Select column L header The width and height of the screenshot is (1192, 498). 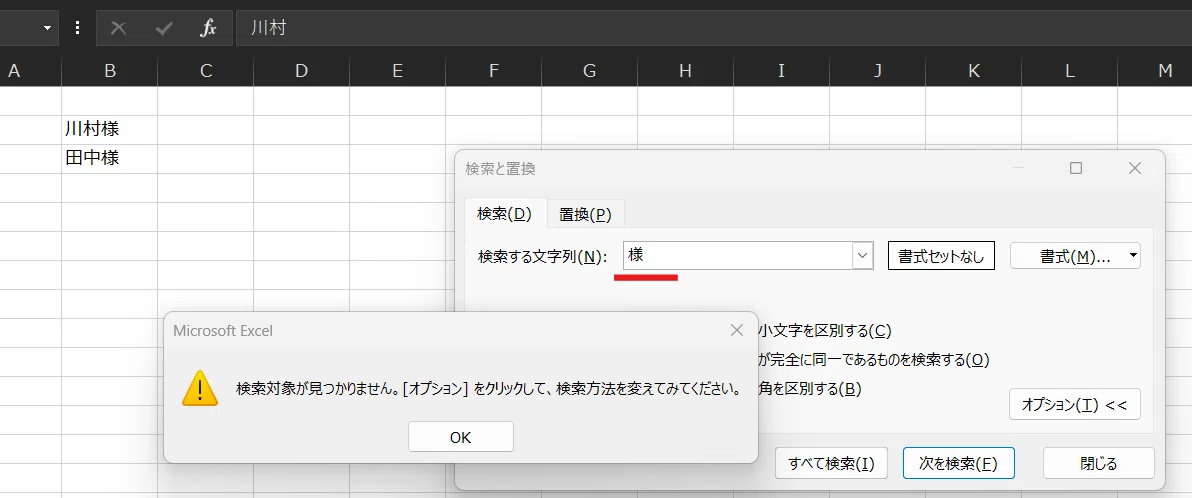[1070, 71]
